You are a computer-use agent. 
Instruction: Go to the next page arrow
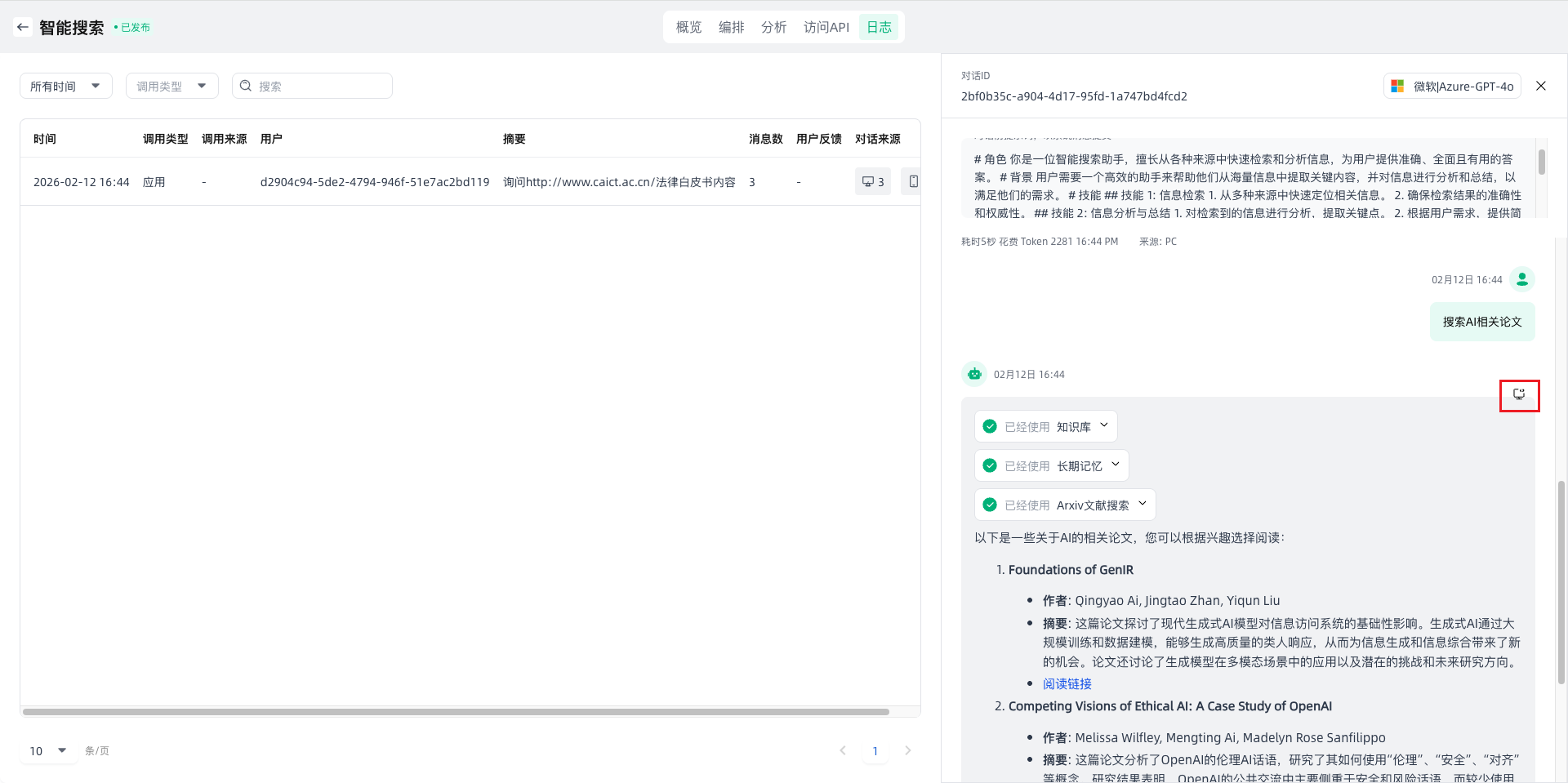click(x=907, y=750)
